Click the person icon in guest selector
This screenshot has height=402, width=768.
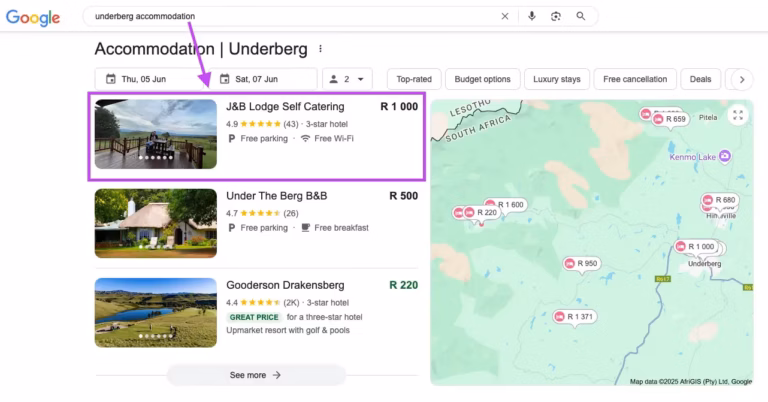[x=334, y=79]
